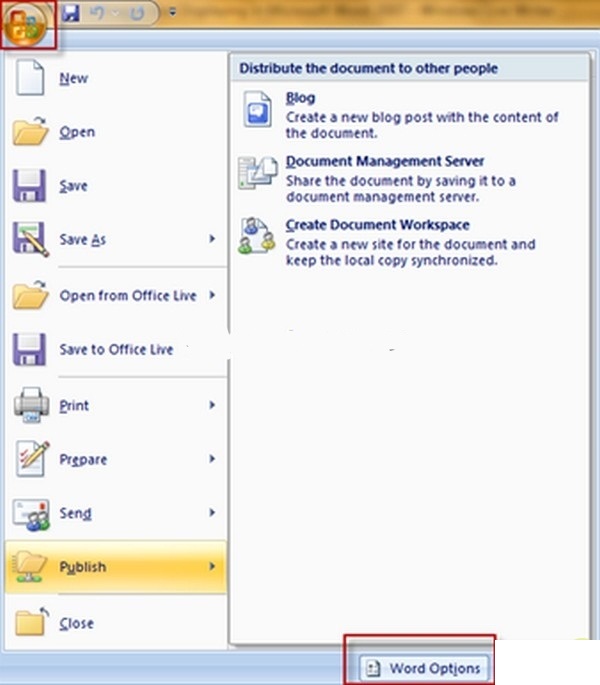Expand the Open from Office Live arrow
Viewport: 600px width, 685px height.
pos(212,295)
